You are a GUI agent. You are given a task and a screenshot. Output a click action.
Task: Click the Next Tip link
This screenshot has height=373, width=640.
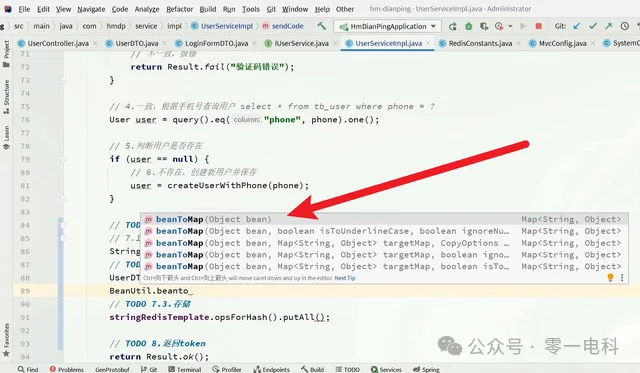(x=345, y=278)
